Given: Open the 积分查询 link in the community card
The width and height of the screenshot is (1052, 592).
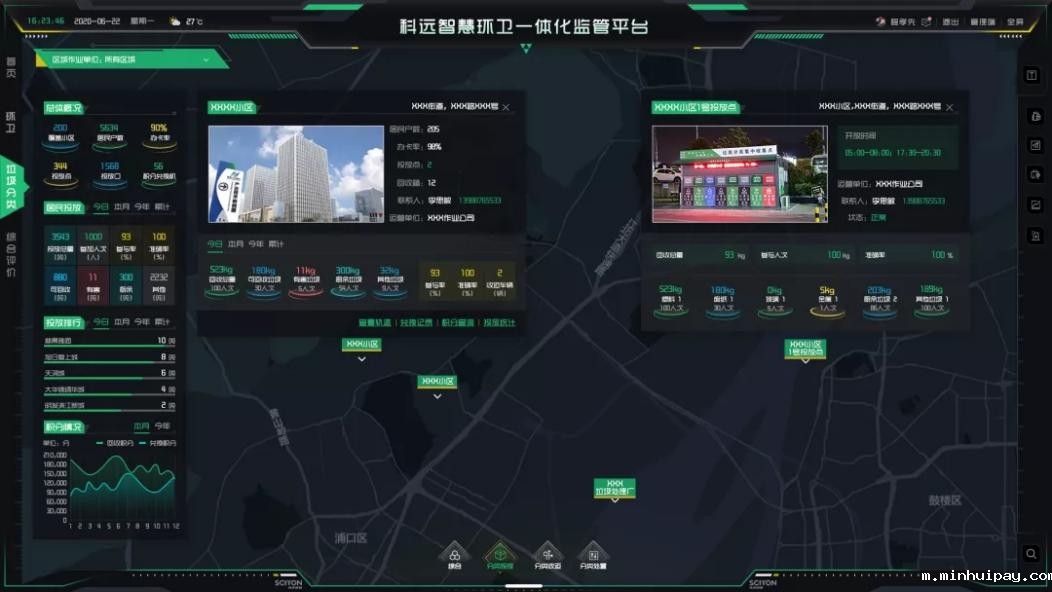Looking at the screenshot, I should pos(459,323).
